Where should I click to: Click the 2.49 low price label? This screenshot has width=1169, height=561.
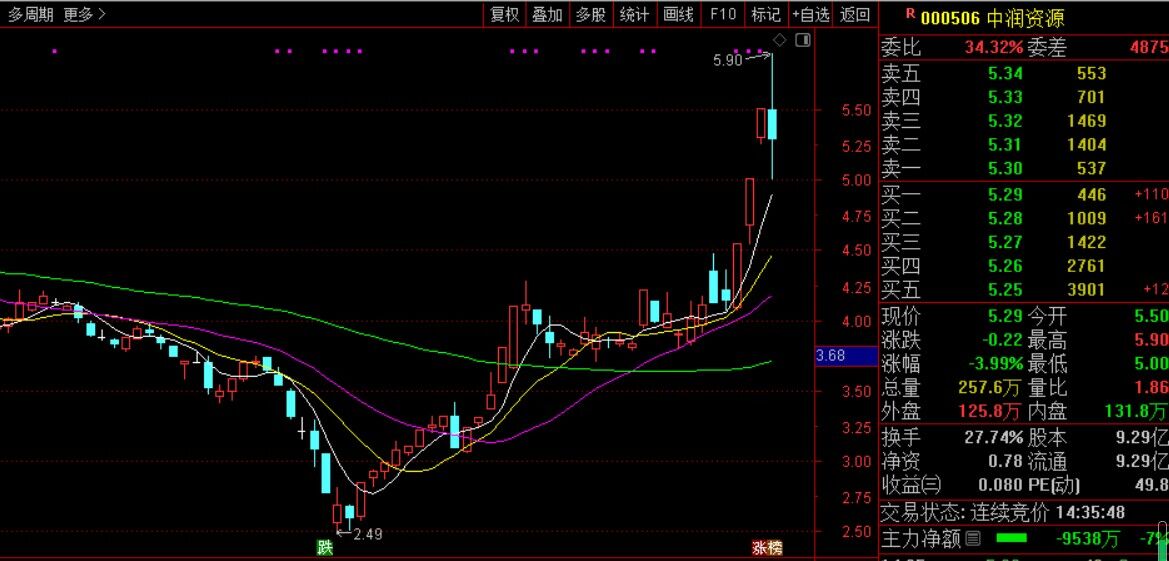click(368, 534)
